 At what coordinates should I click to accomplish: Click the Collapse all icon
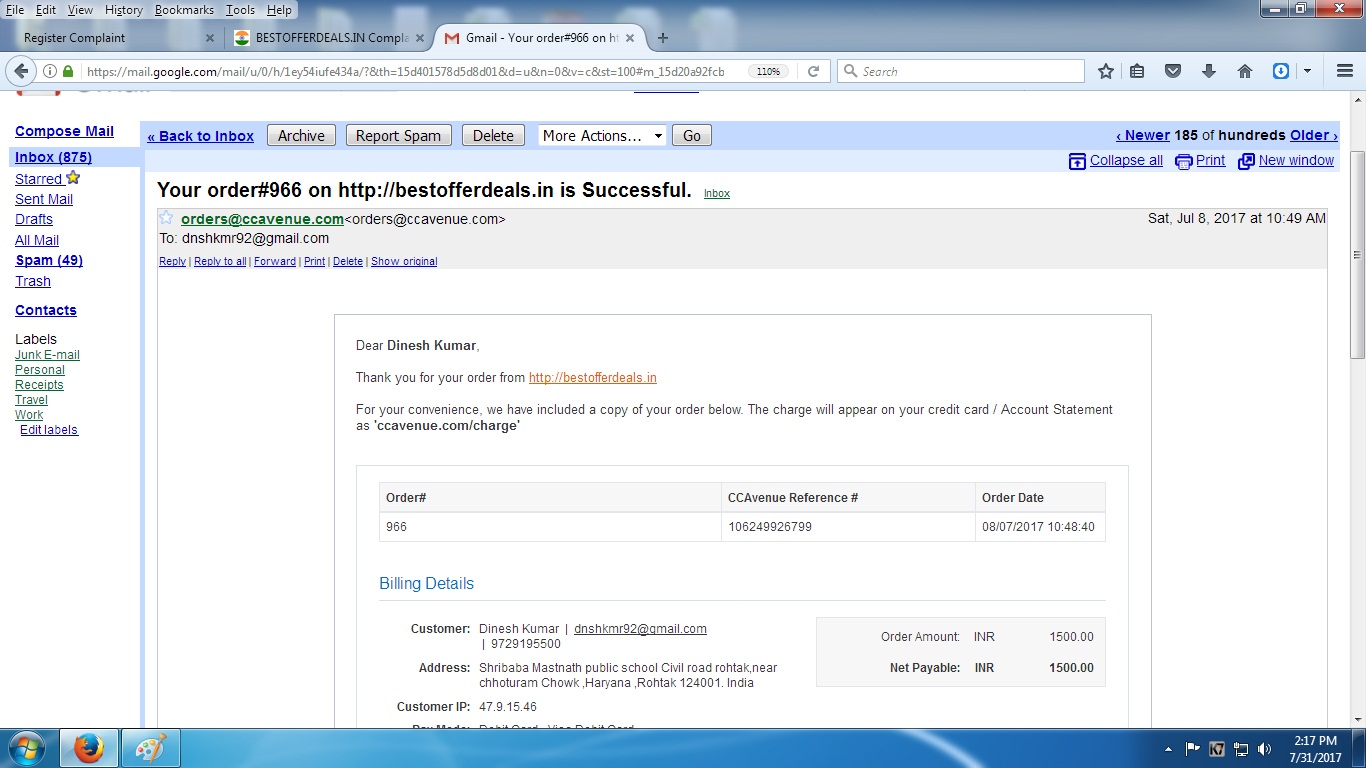pyautogui.click(x=1077, y=161)
